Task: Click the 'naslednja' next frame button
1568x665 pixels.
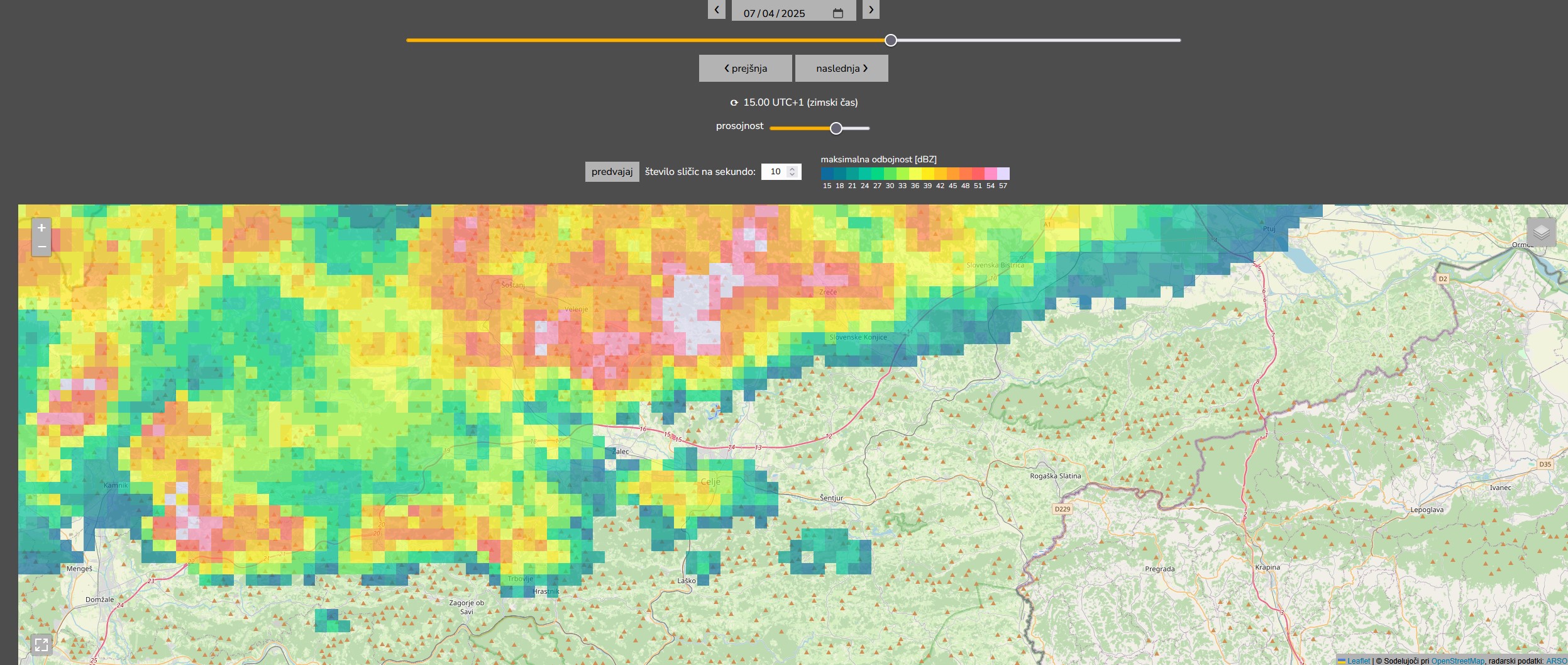Action: click(x=841, y=68)
